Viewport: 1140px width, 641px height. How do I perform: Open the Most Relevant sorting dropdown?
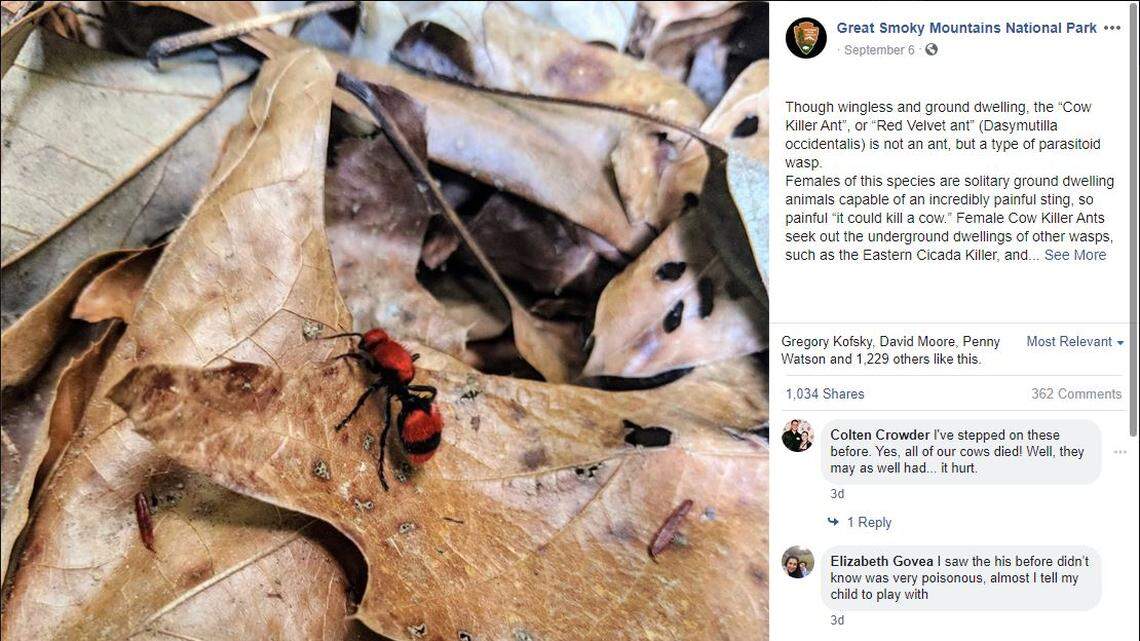point(1070,340)
